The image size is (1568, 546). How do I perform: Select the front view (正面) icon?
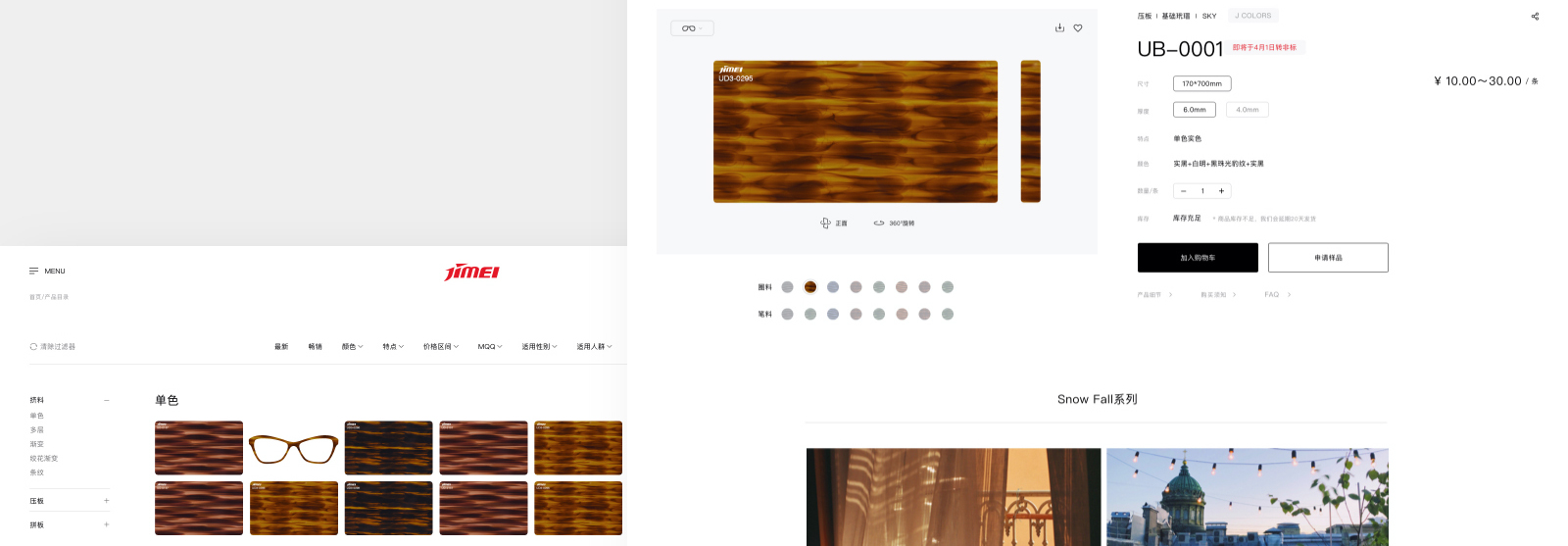pyautogui.click(x=825, y=223)
